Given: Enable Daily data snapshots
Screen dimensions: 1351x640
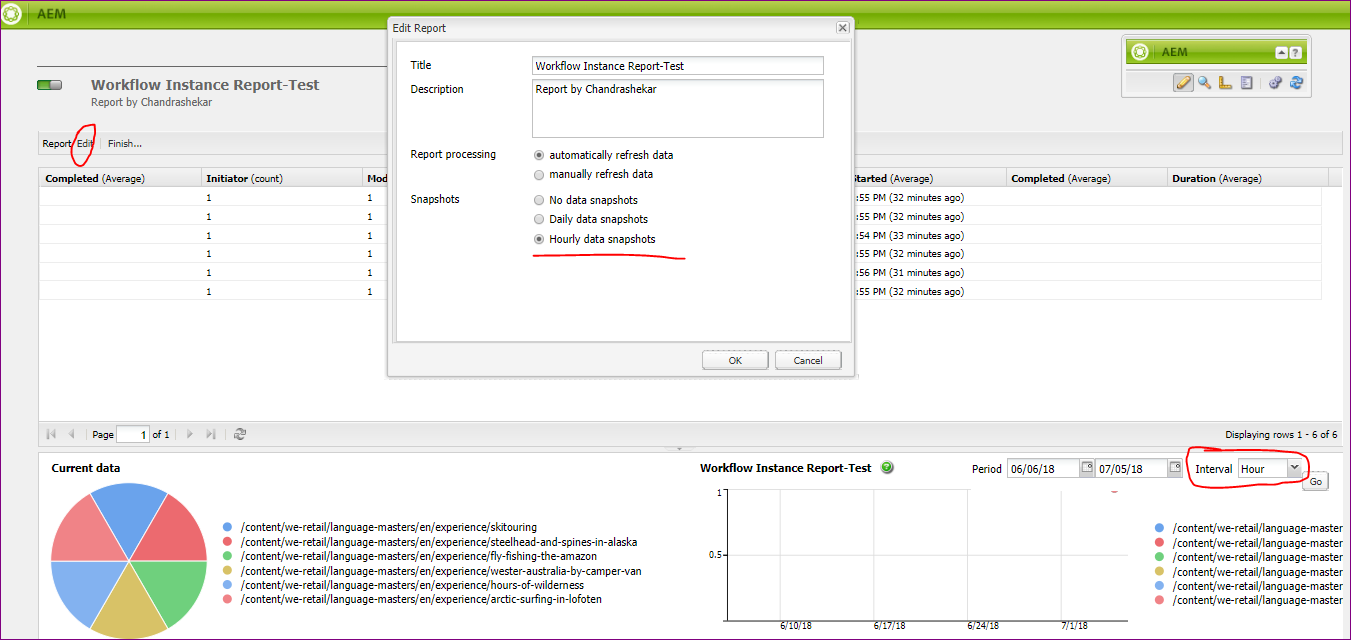Looking at the screenshot, I should coord(539,219).
